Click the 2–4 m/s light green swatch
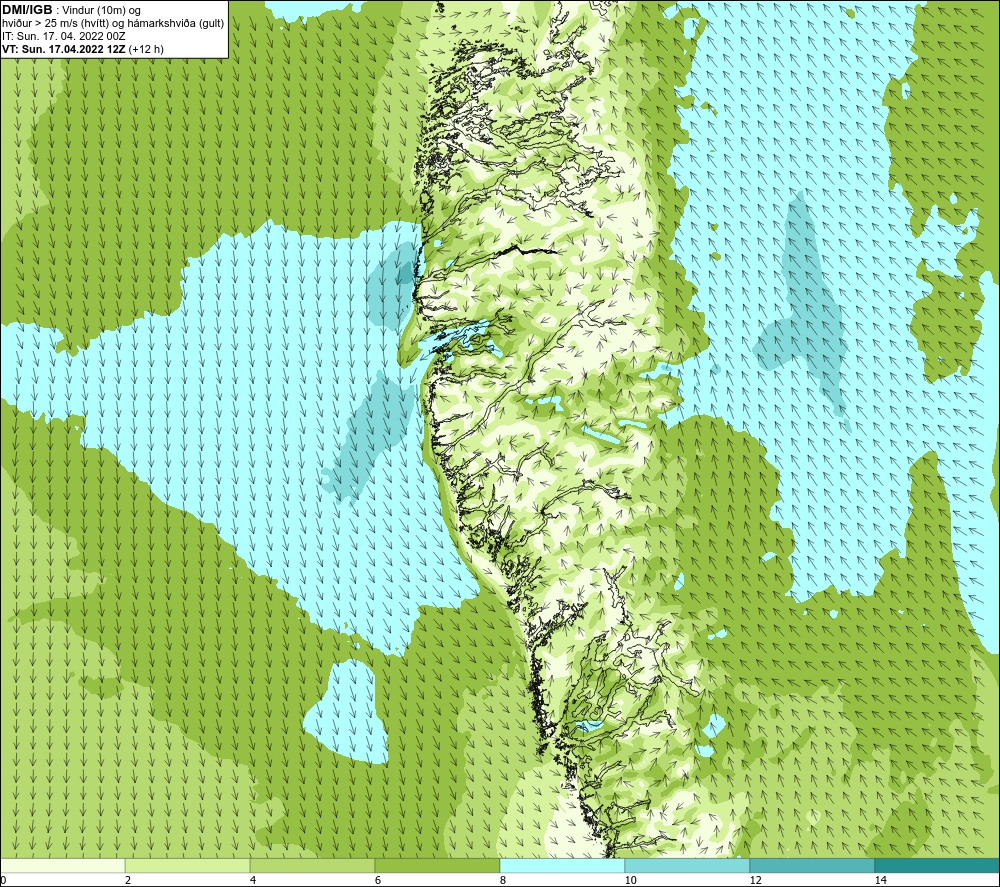This screenshot has height=887, width=1000. coord(188,865)
